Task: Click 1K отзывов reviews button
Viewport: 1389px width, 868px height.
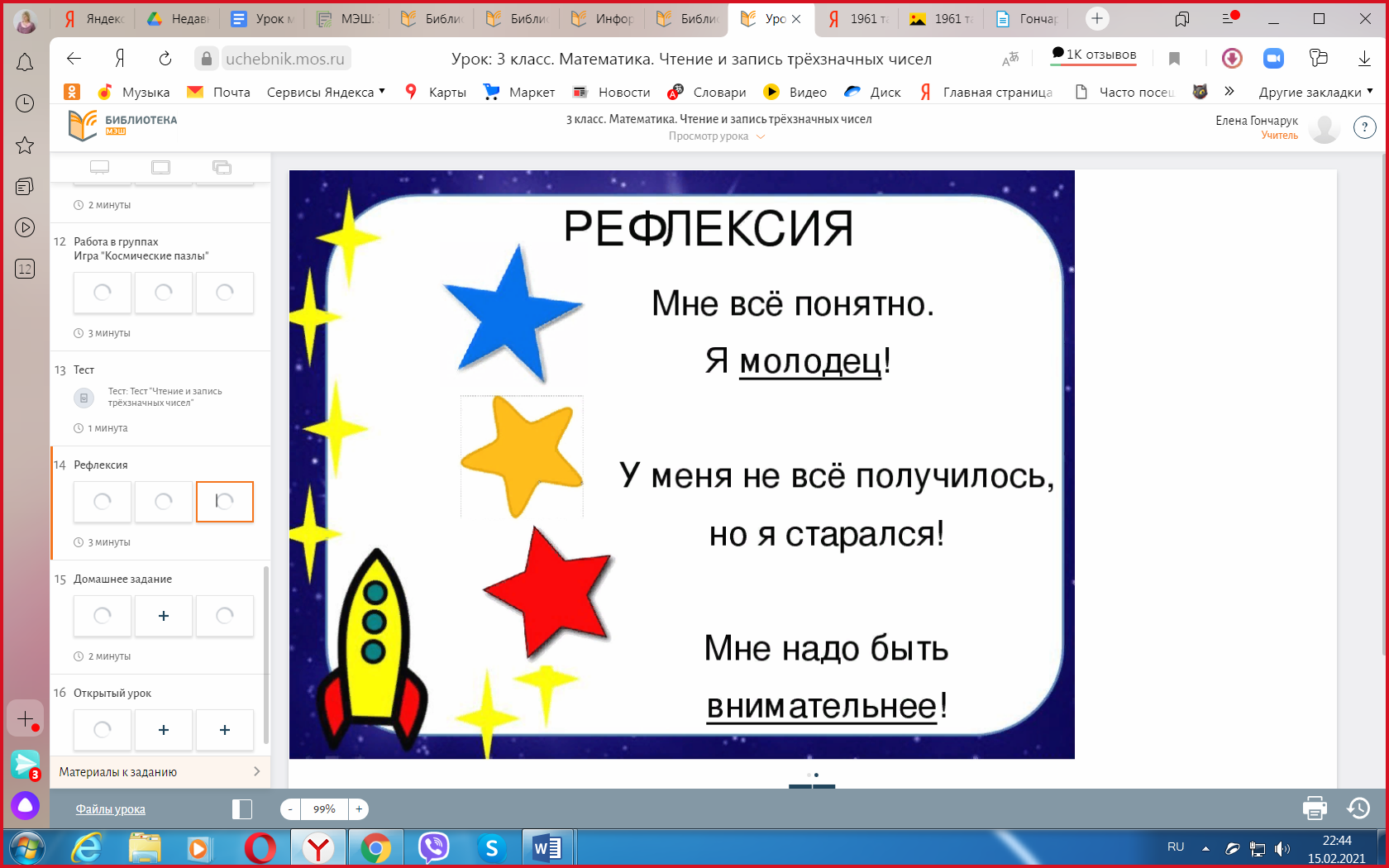Action: (x=1094, y=55)
